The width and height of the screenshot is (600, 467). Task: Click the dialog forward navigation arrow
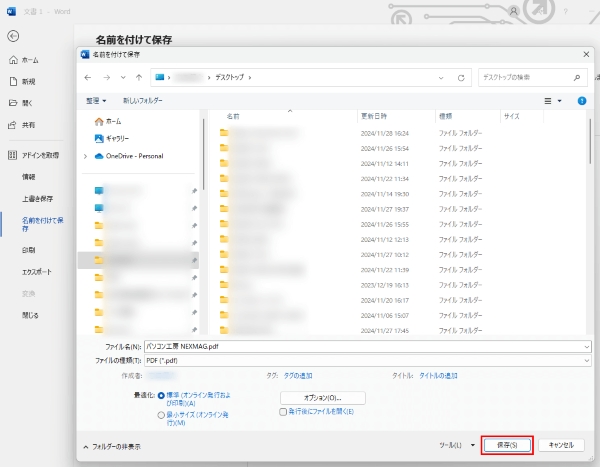106,78
